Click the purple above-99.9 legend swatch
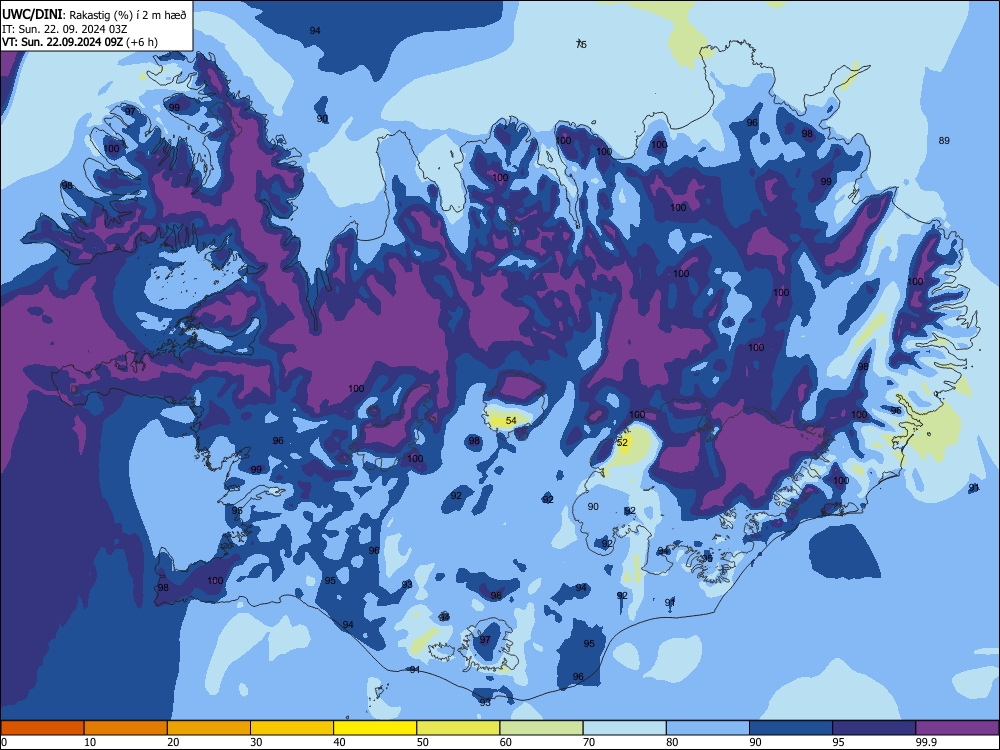This screenshot has width=1000, height=750. 957,728
